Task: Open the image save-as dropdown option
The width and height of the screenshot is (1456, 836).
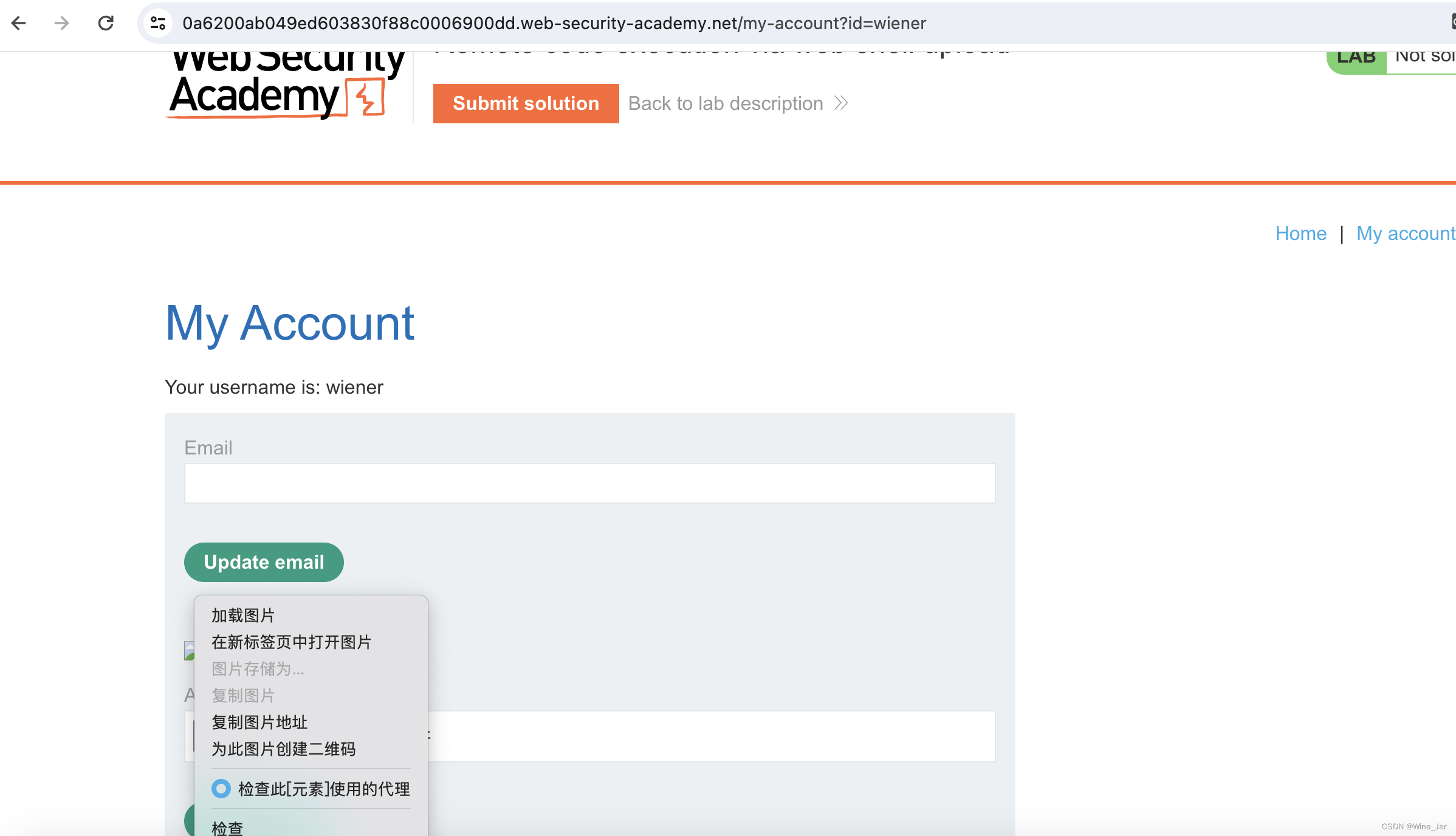Action: coord(259,668)
